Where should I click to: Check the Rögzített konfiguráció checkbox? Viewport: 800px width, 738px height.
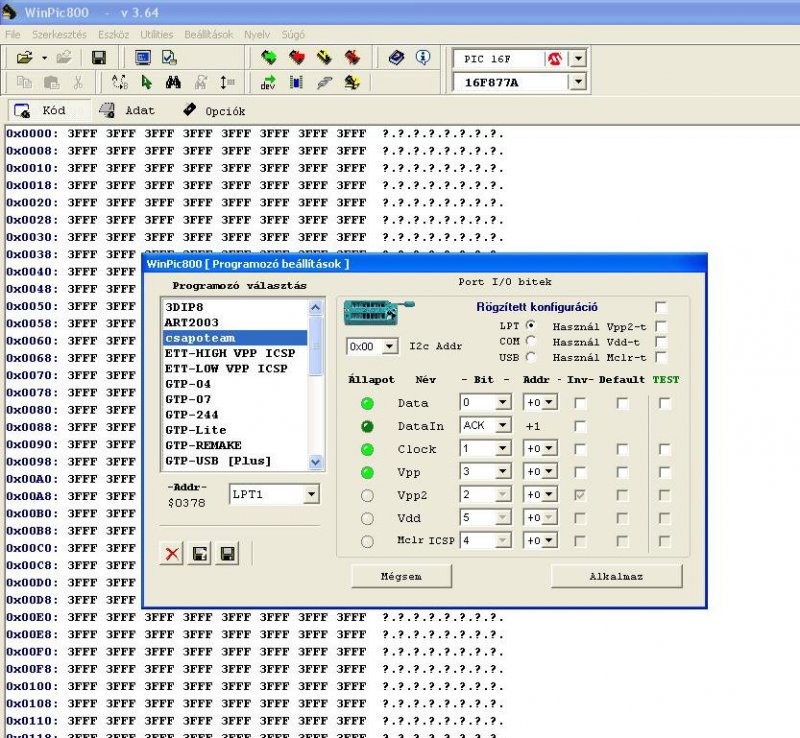coord(661,307)
